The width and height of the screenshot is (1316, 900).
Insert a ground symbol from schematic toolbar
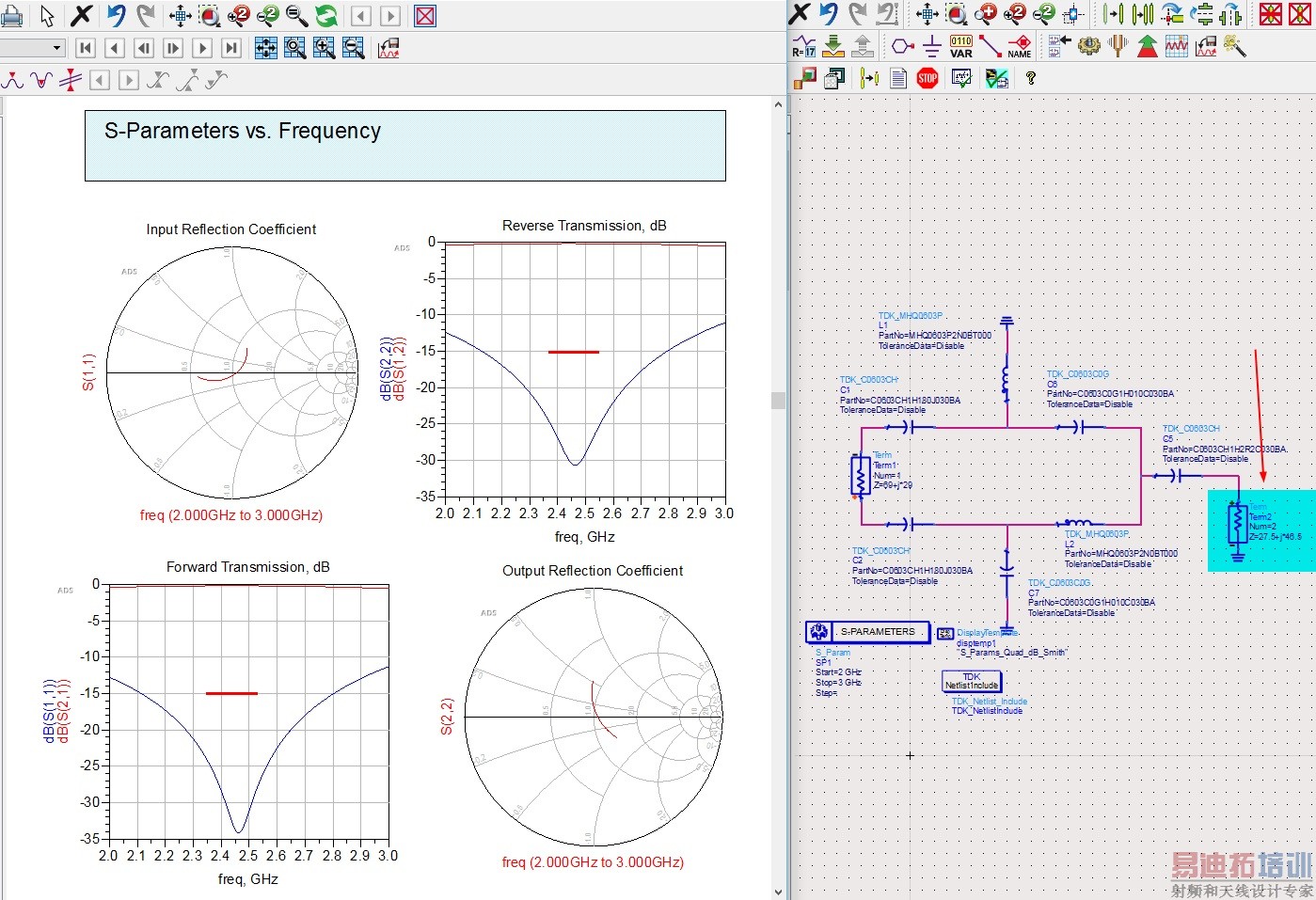tap(931, 46)
